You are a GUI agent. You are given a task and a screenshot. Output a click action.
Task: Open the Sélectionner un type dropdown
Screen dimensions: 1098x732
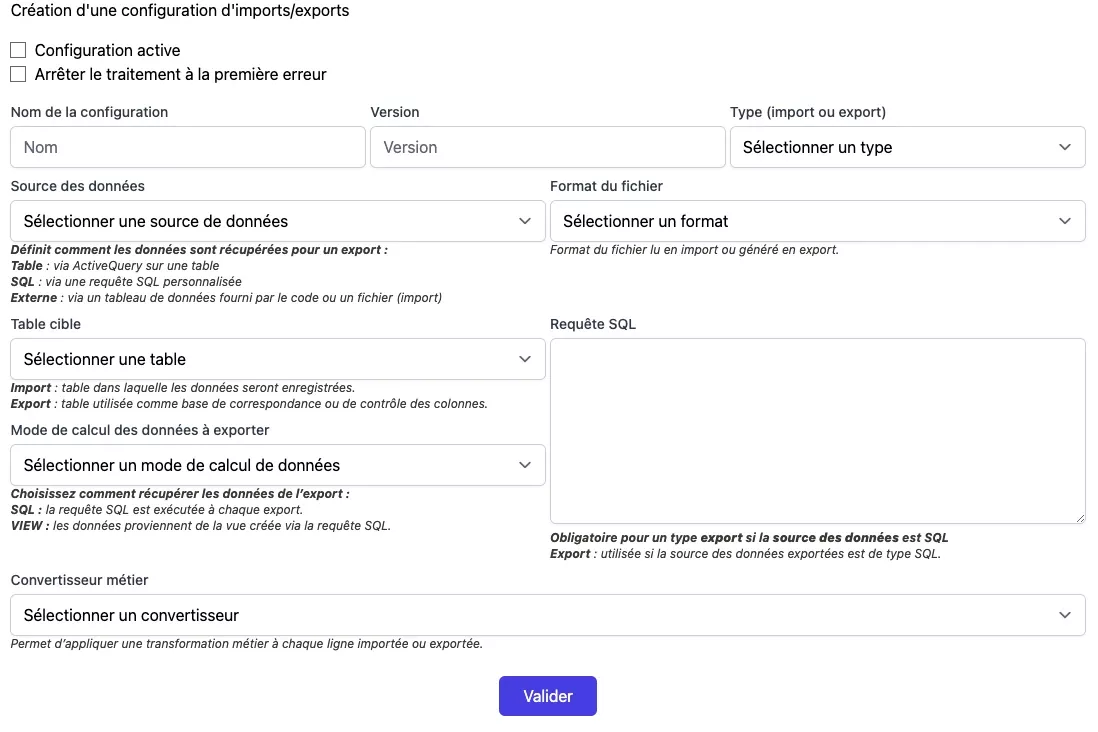(x=907, y=147)
